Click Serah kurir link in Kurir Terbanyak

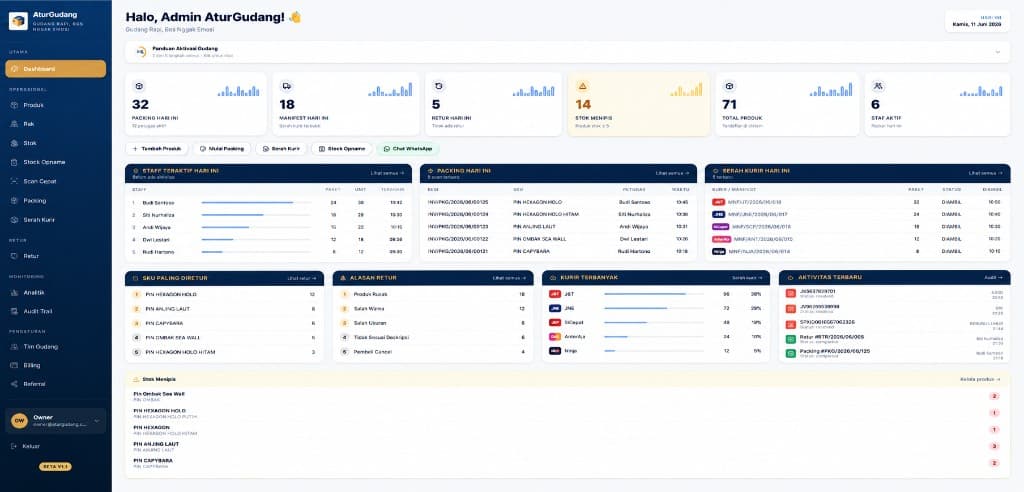[747, 278]
